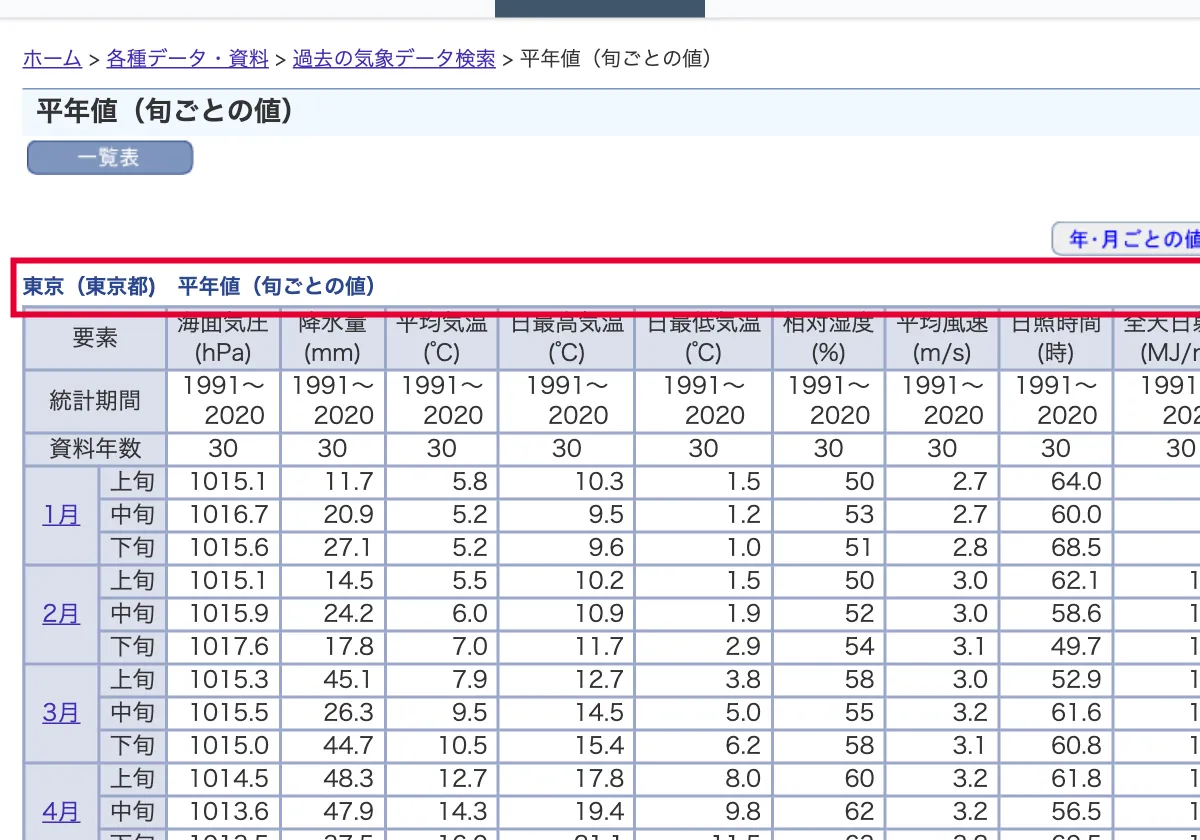
Task: Select the 15.4 max temperature cell
Action: 566,746
